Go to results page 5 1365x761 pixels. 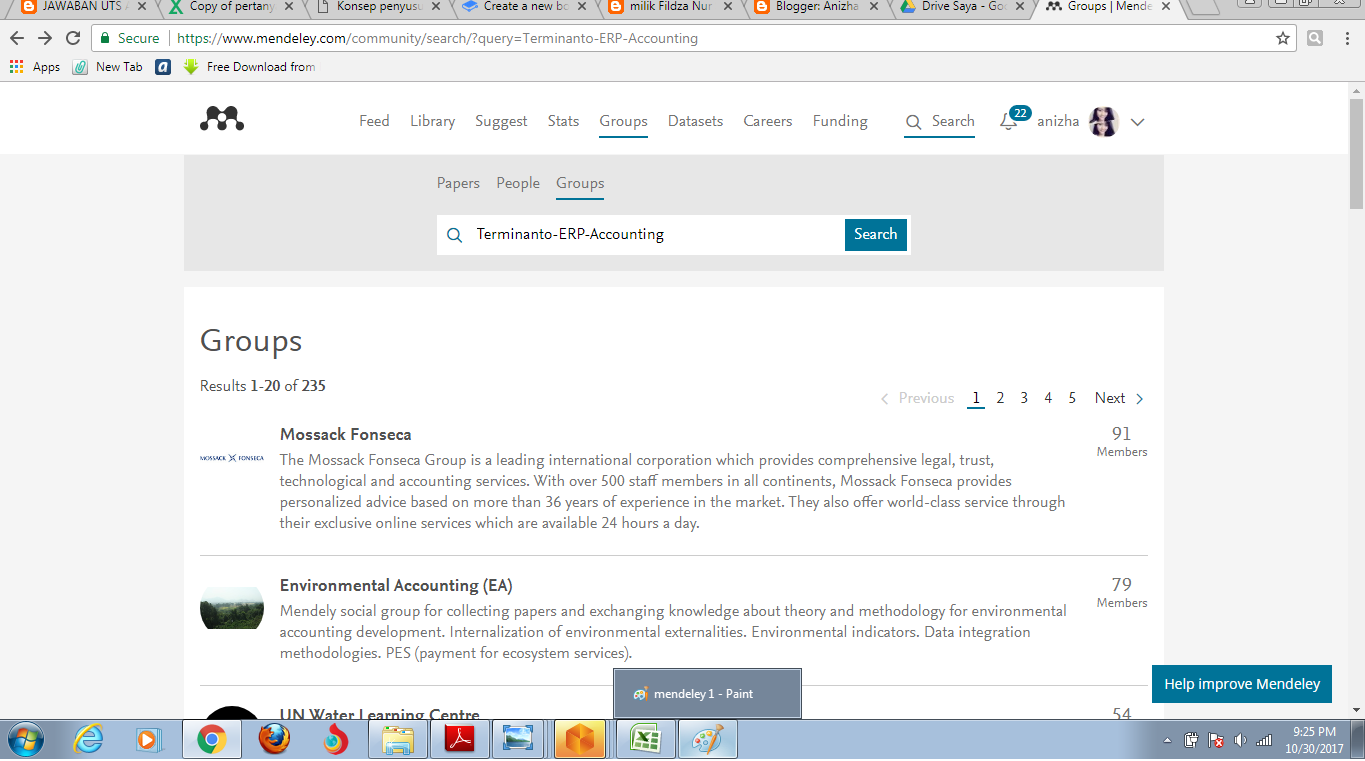point(1072,398)
